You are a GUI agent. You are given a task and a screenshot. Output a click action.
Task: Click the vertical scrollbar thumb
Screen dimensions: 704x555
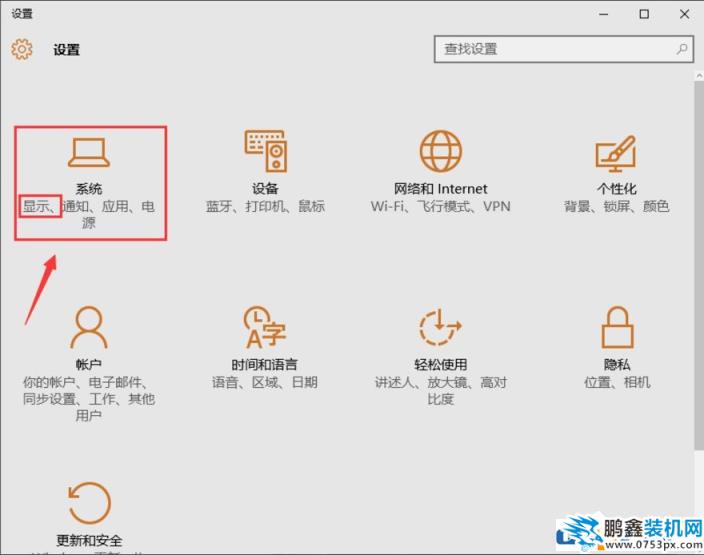(x=699, y=265)
